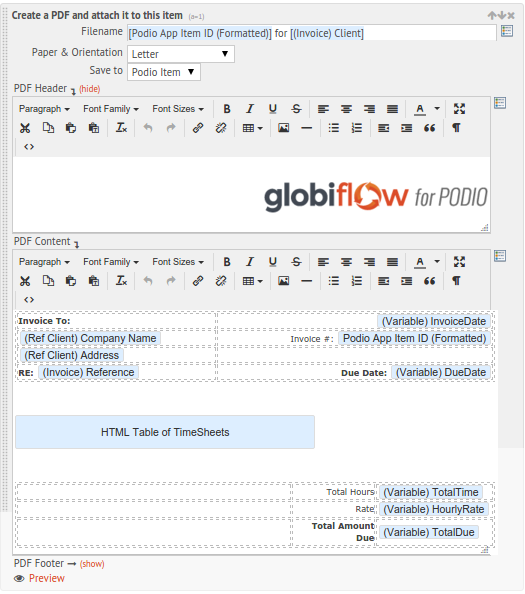525x594 pixels.
Task: Select the (Ref Client) Company Name token
Action: (90, 338)
